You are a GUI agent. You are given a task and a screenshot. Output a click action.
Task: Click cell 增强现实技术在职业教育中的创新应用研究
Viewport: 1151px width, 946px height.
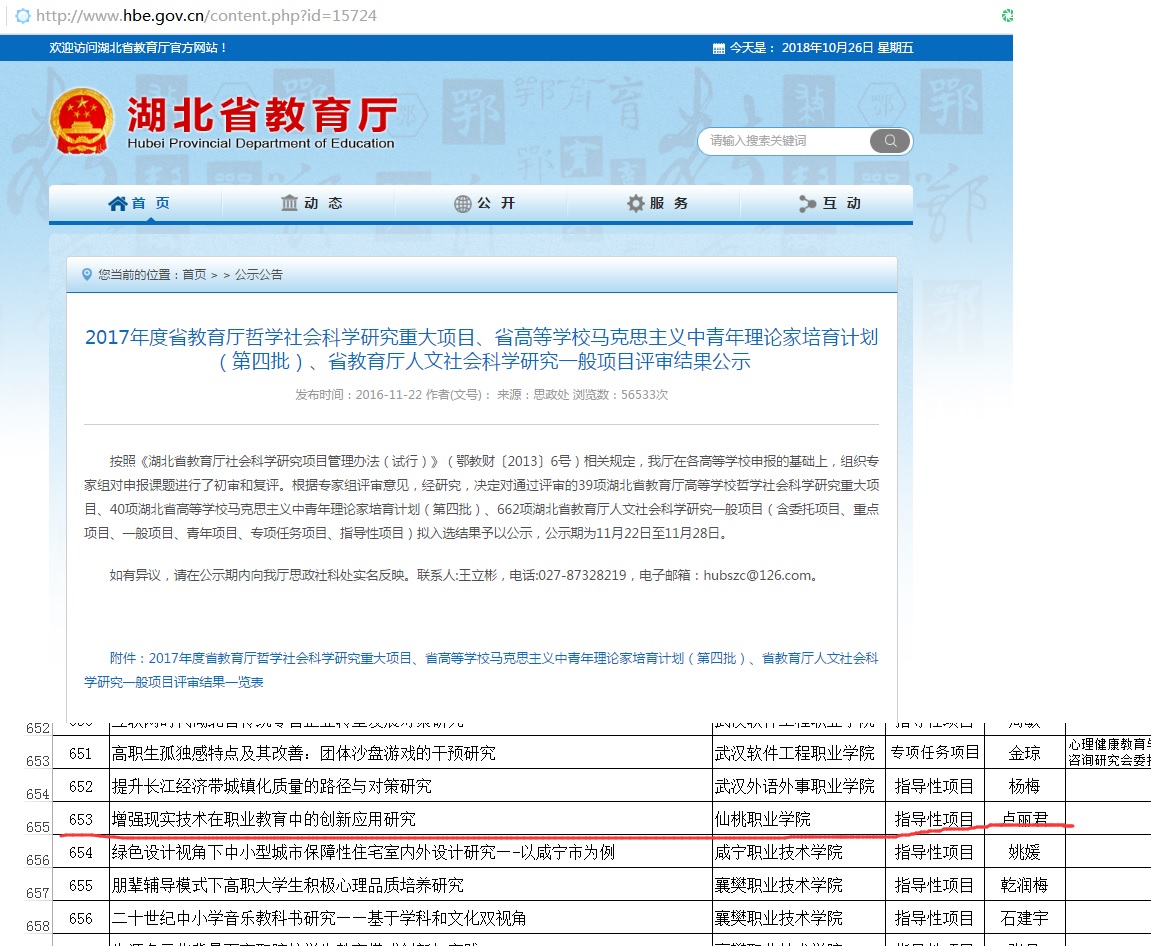coord(410,819)
